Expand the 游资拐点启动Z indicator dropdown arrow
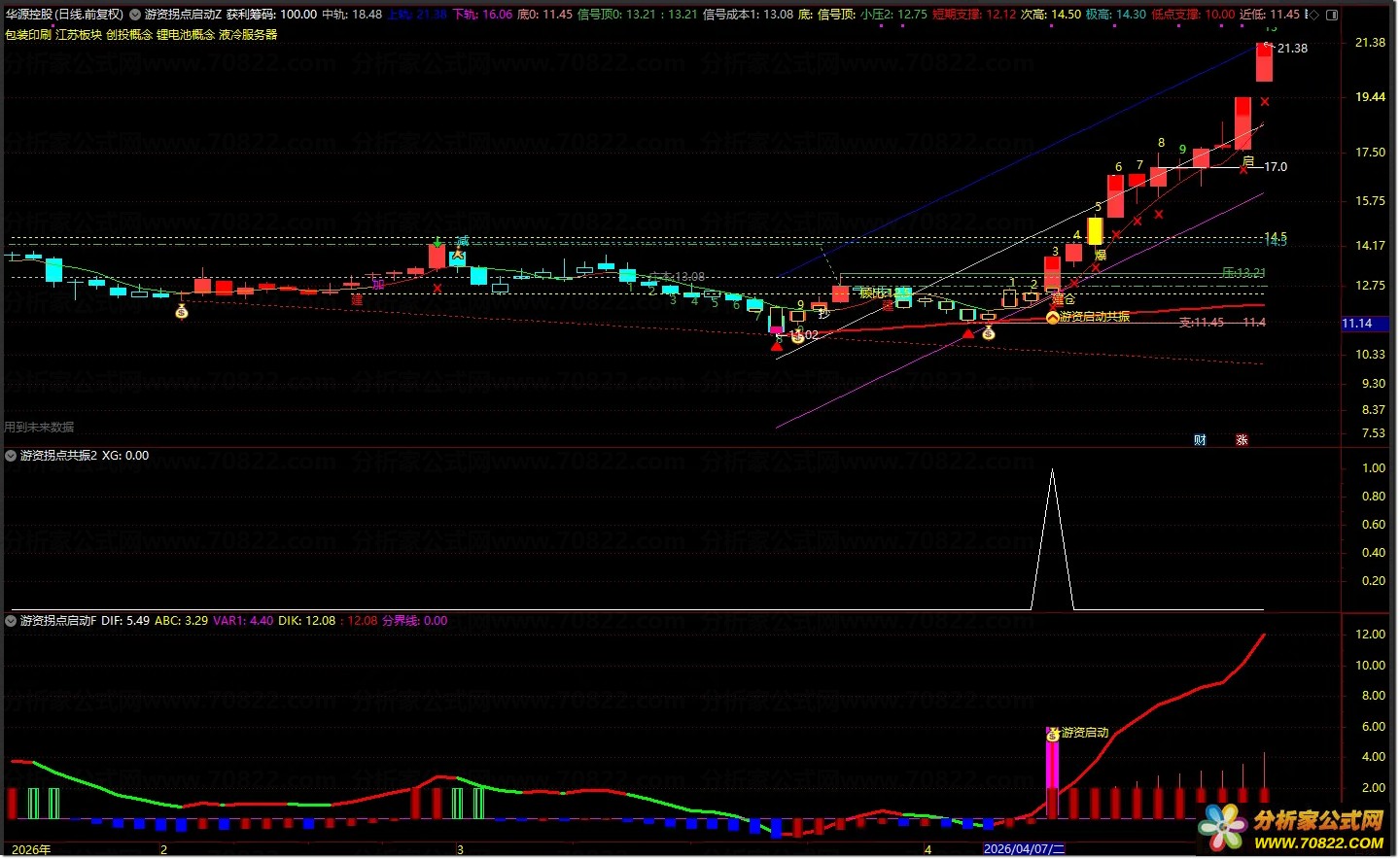The width and height of the screenshot is (1400, 859). (135, 15)
